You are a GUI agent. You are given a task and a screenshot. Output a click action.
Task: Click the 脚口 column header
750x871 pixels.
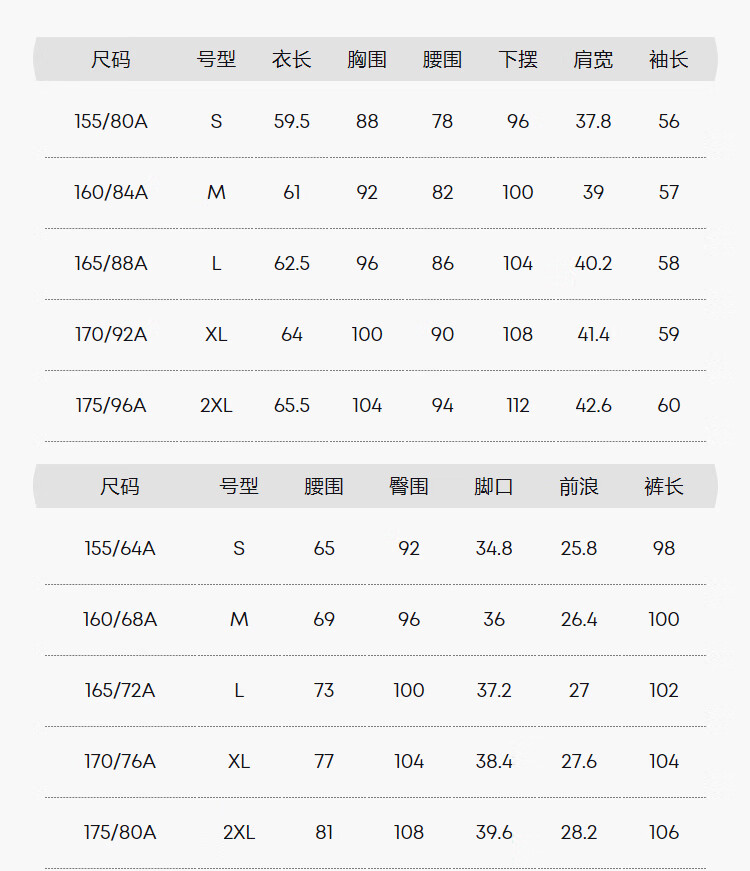pos(494,487)
